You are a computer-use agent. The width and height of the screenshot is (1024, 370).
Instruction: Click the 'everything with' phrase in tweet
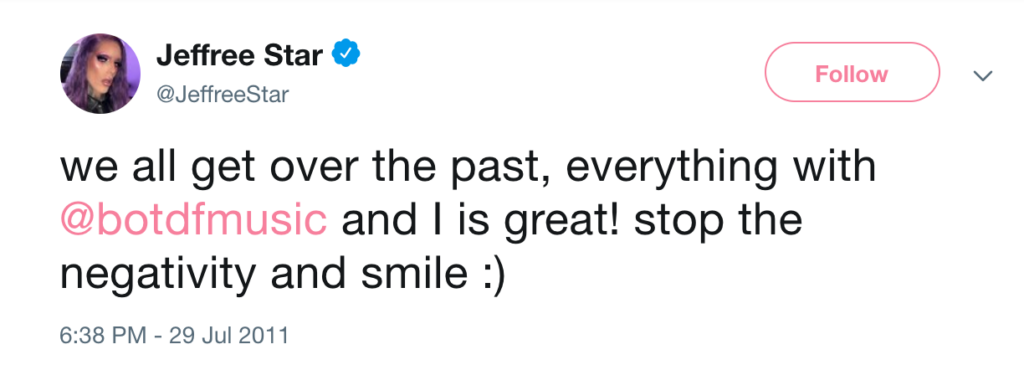pos(720,170)
